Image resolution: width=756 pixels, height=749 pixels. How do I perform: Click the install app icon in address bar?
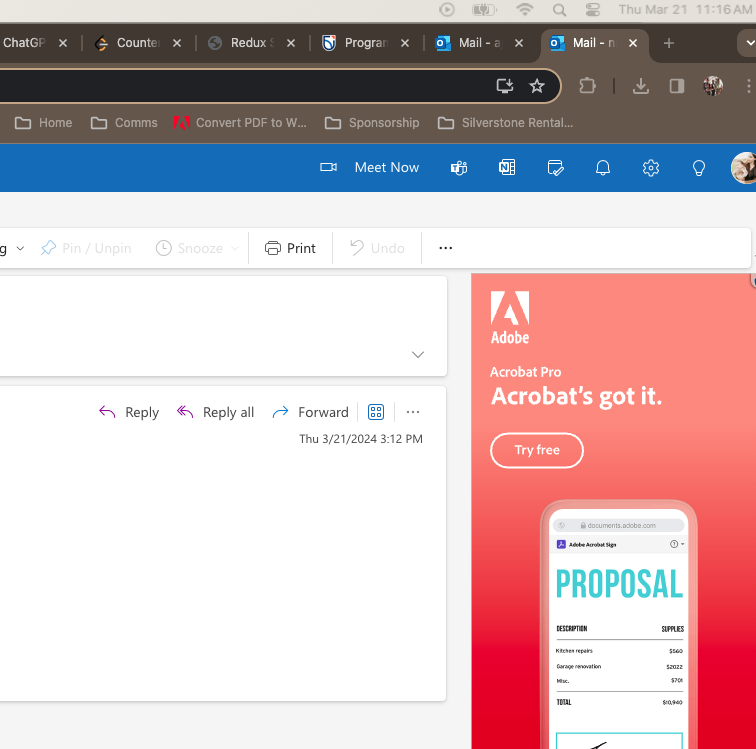(505, 86)
